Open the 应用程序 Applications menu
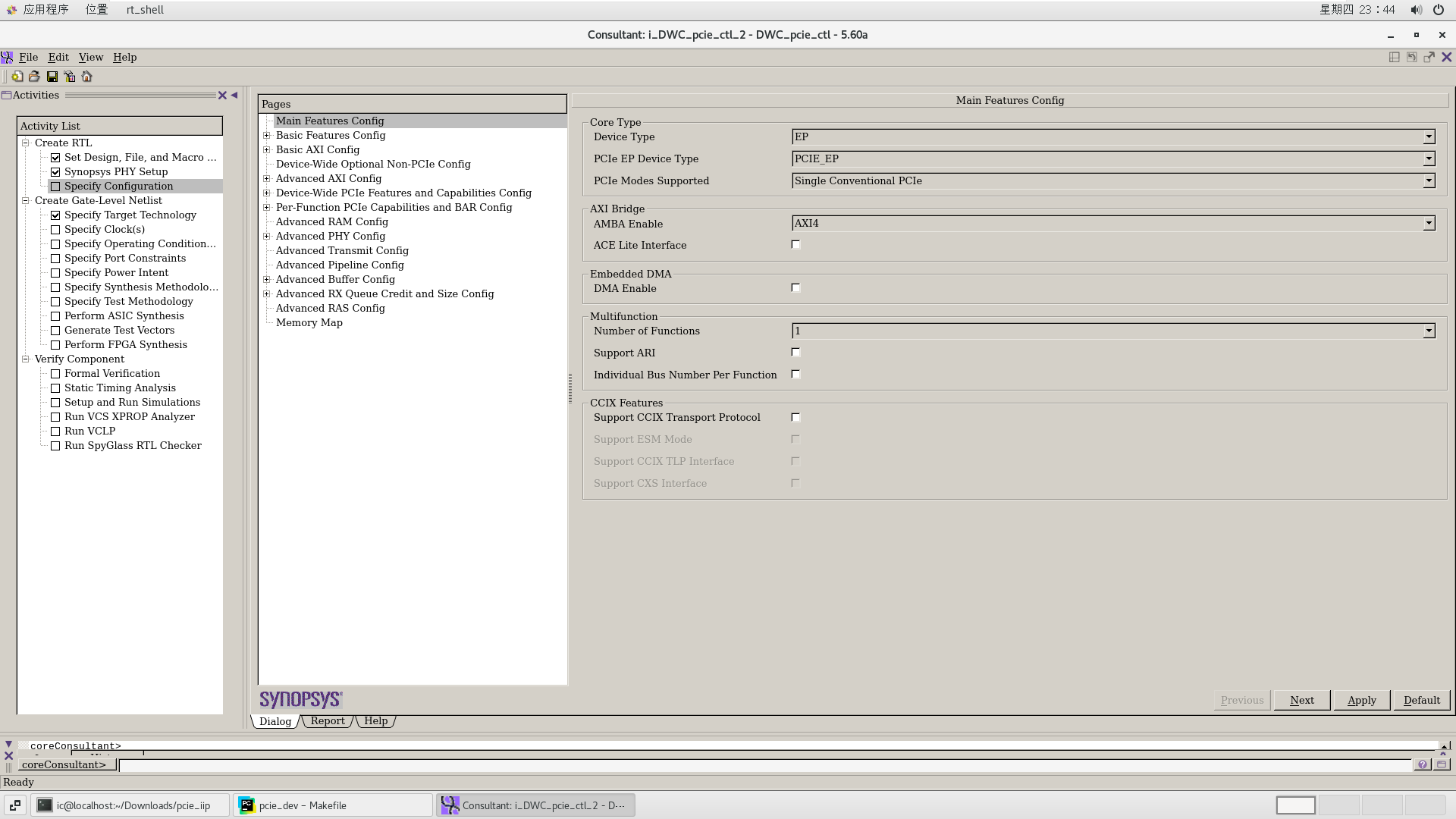1456x819 pixels. click(45, 10)
